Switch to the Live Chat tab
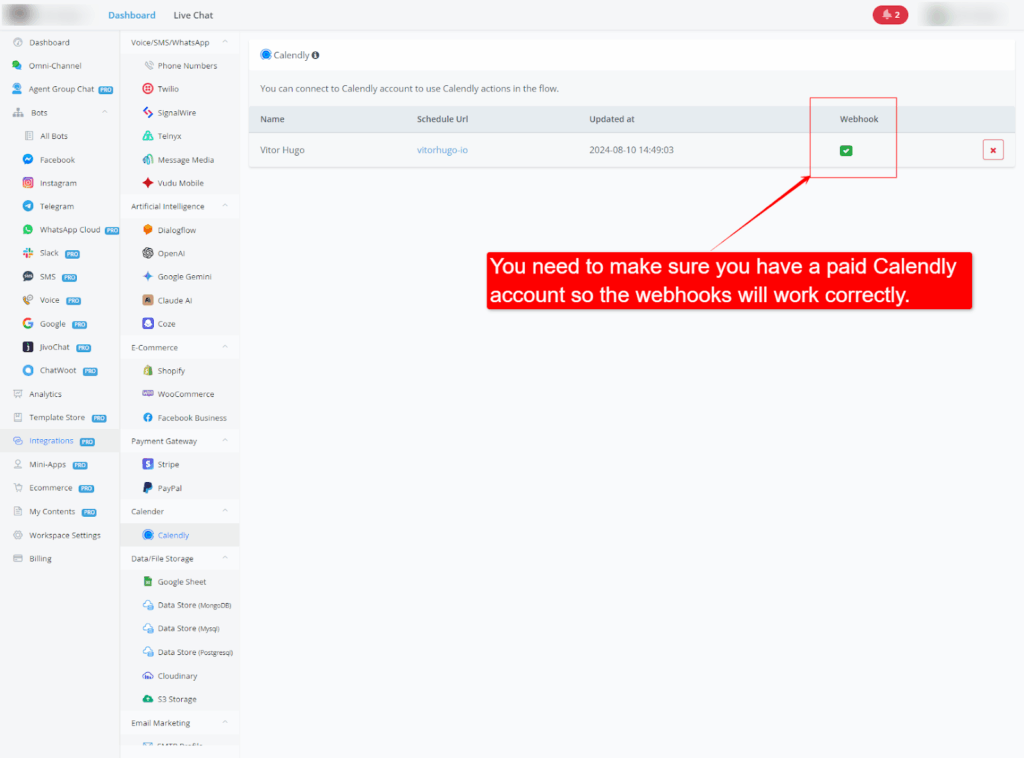This screenshot has width=1024, height=758. [193, 15]
